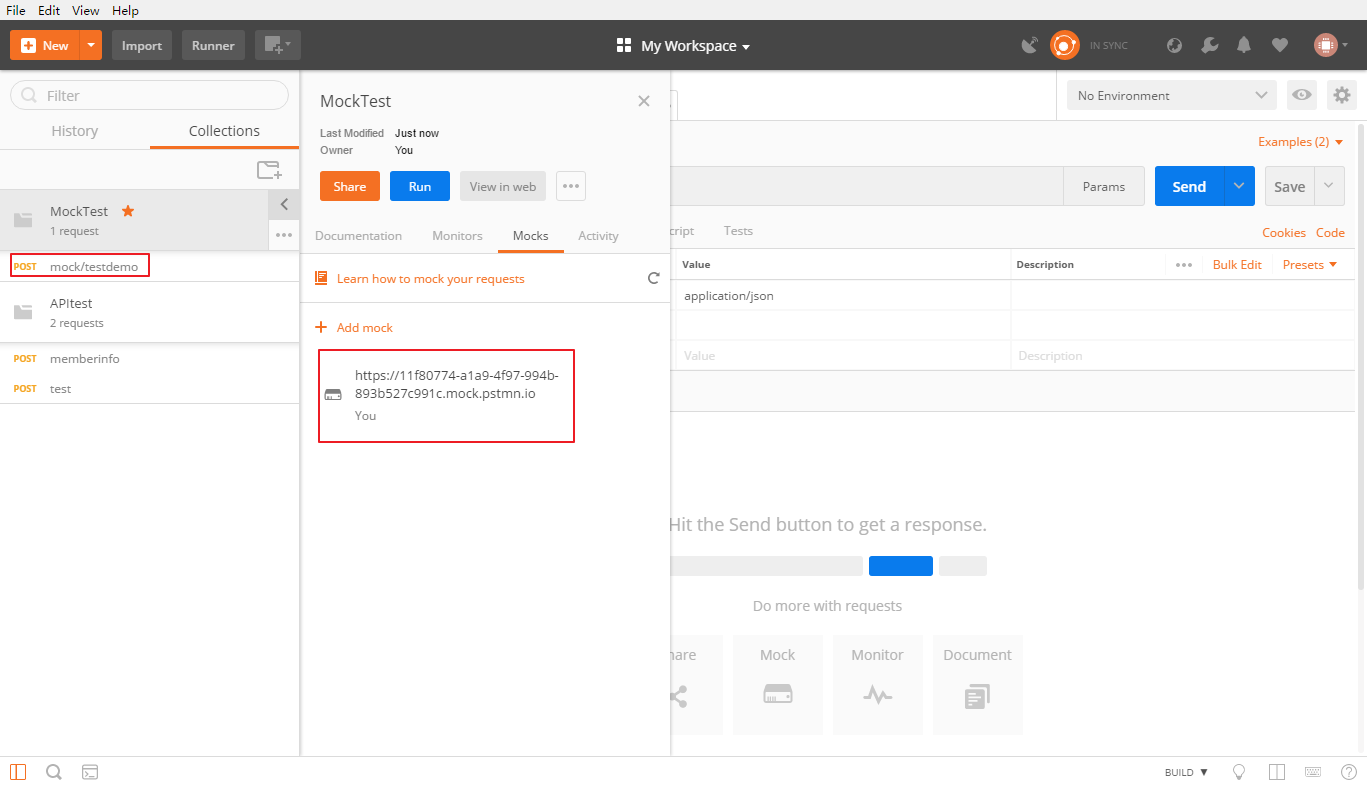Click the lightbulb bootcamp icon

(1239, 772)
